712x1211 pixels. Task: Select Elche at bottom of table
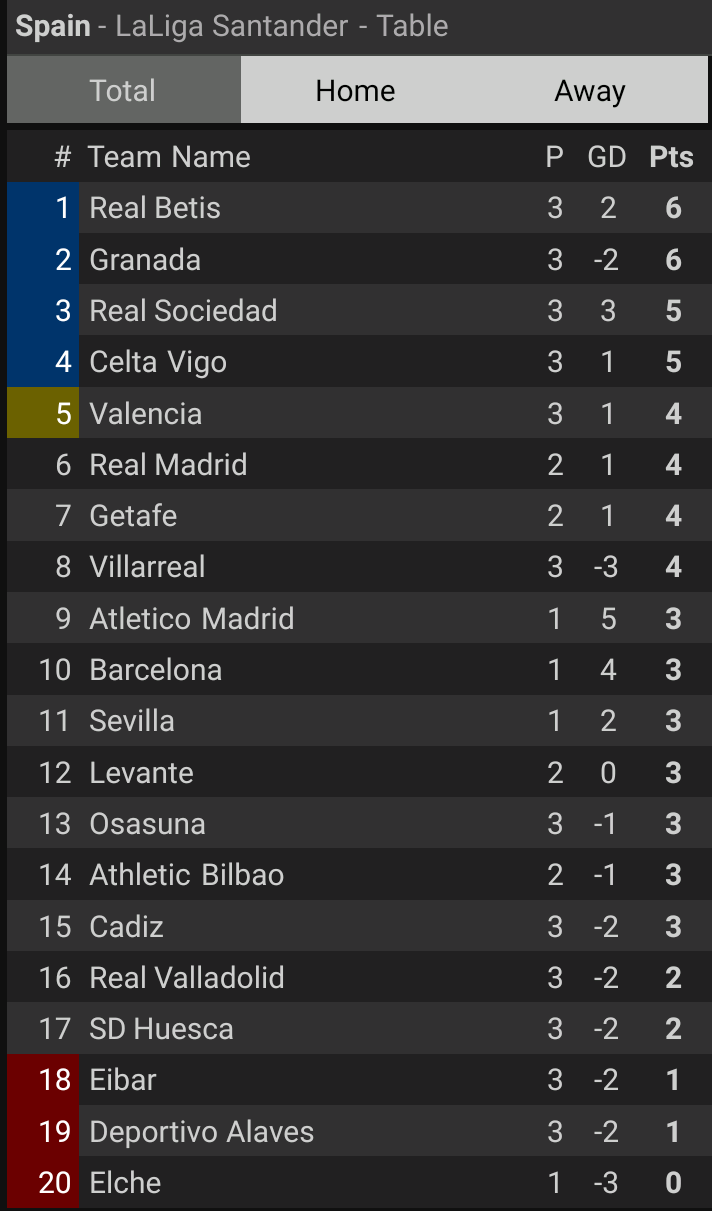click(x=125, y=1183)
